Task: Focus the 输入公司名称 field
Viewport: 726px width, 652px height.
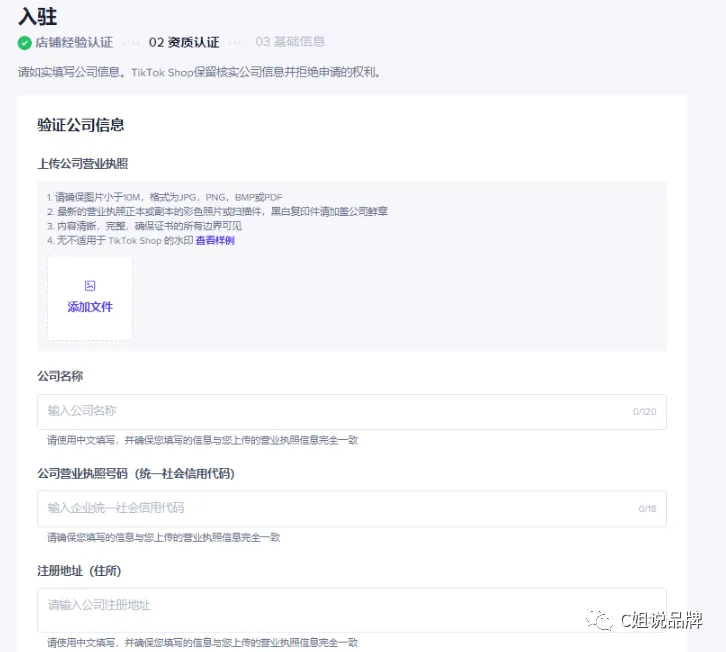Action: pos(352,412)
